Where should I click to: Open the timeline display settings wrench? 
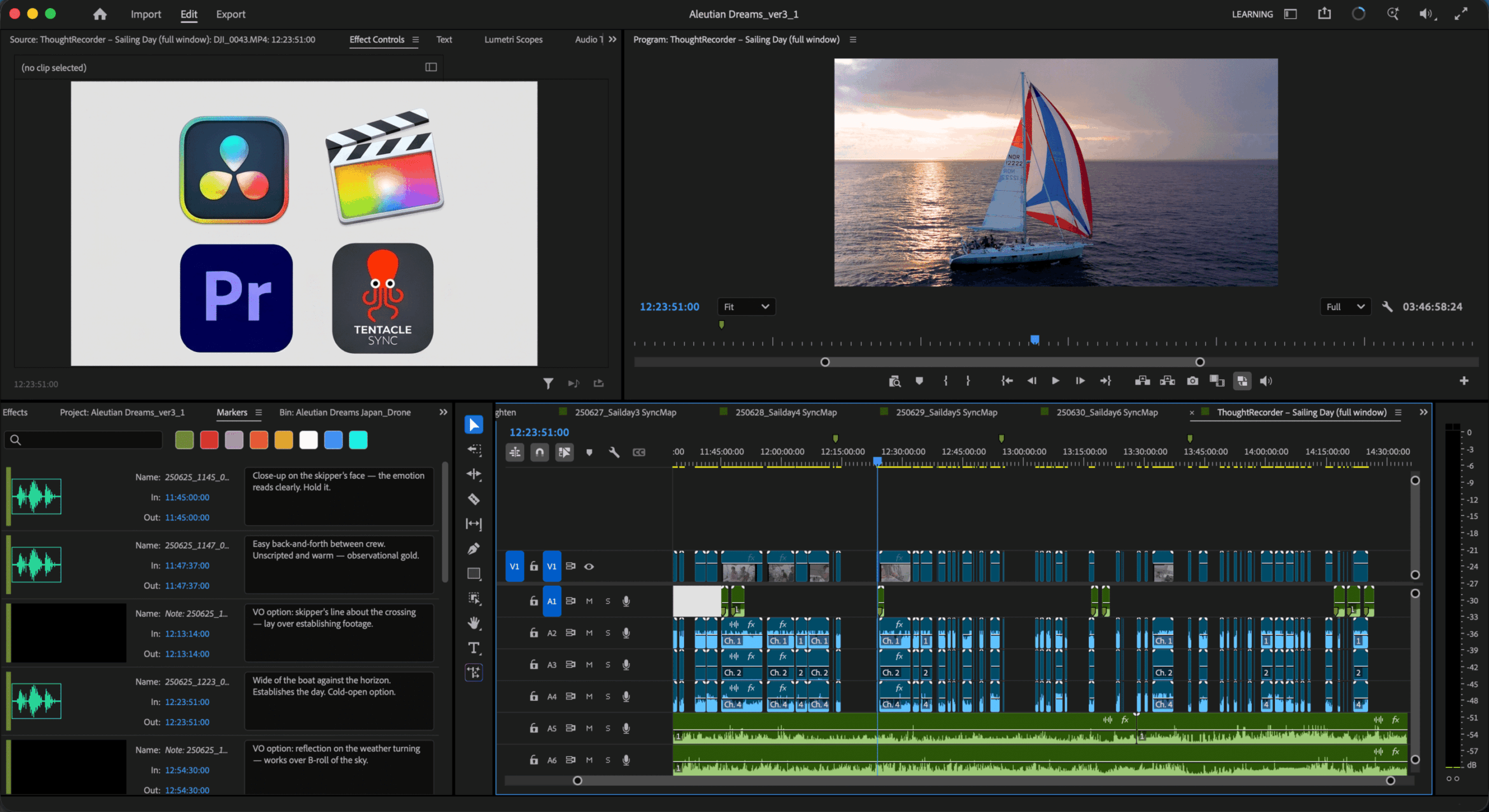click(x=614, y=452)
